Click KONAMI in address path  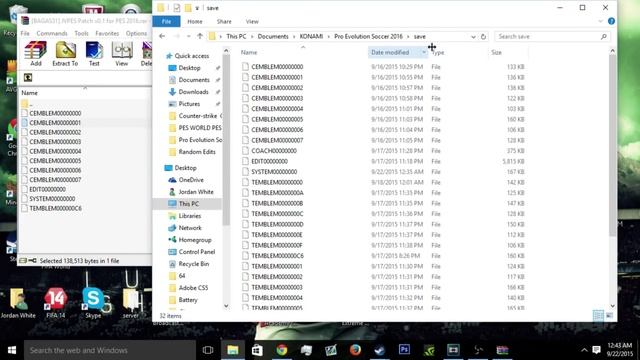[x=311, y=36]
